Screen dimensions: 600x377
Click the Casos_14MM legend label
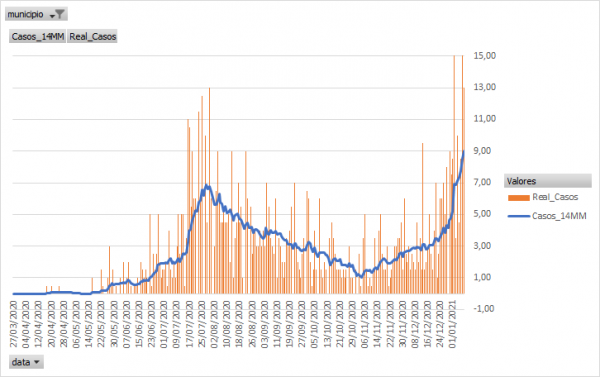(x=559, y=216)
